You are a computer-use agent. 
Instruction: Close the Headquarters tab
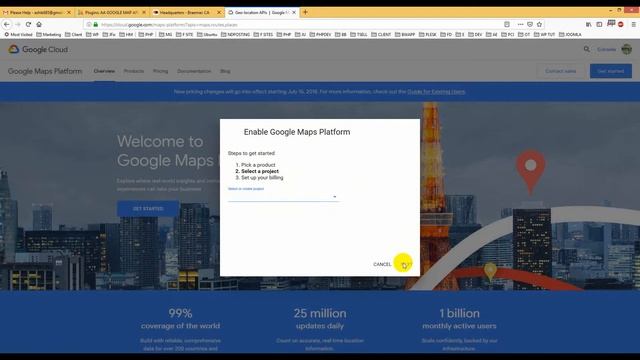coord(219,13)
